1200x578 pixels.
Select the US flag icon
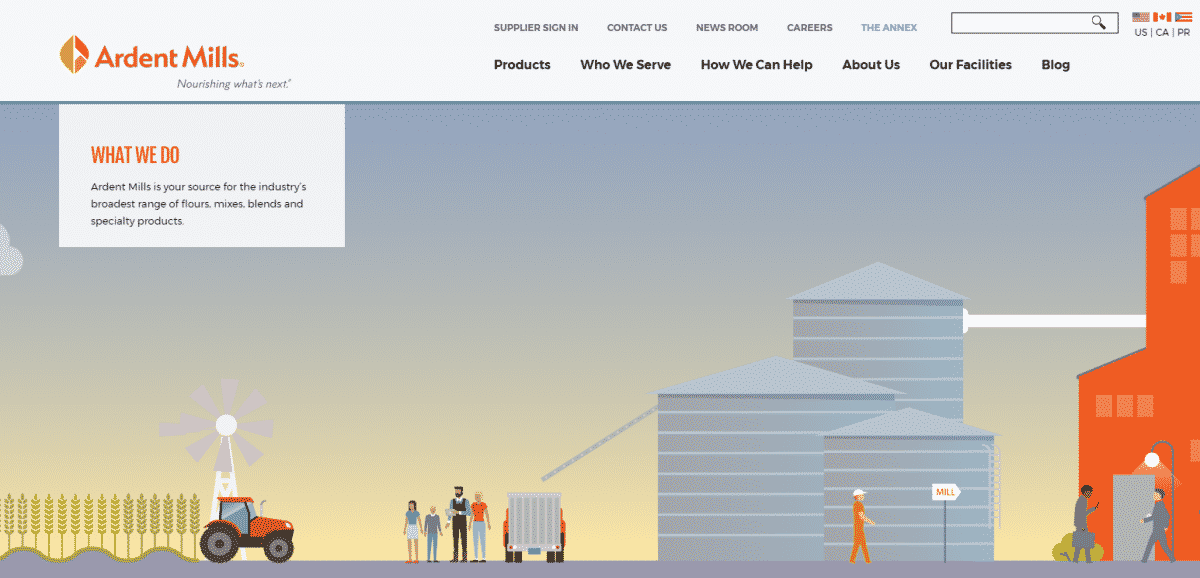[1141, 17]
